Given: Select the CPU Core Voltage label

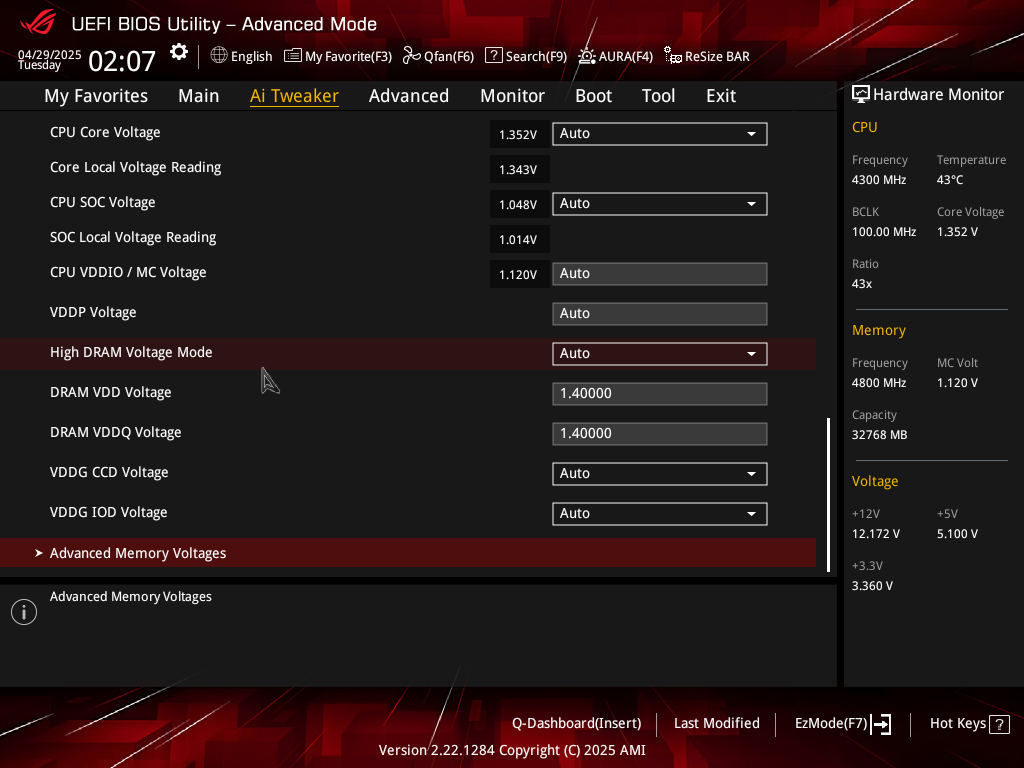Looking at the screenshot, I should point(105,133).
